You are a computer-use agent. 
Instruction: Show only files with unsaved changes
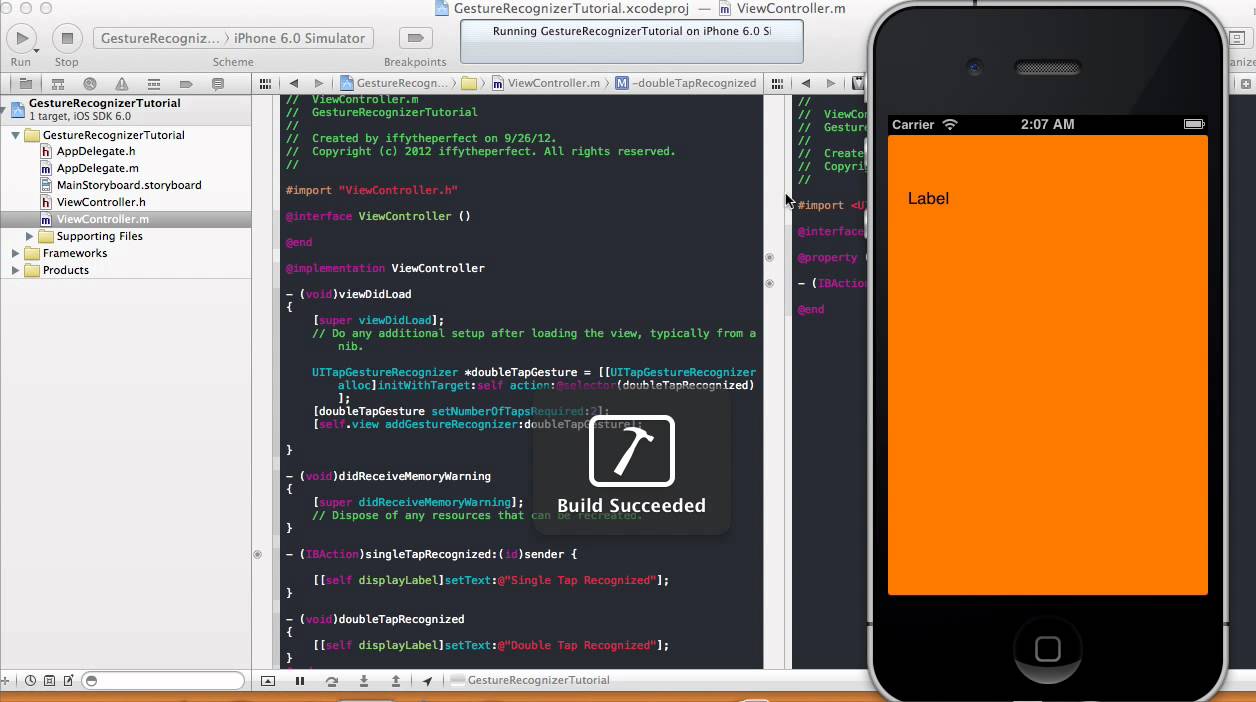69,681
